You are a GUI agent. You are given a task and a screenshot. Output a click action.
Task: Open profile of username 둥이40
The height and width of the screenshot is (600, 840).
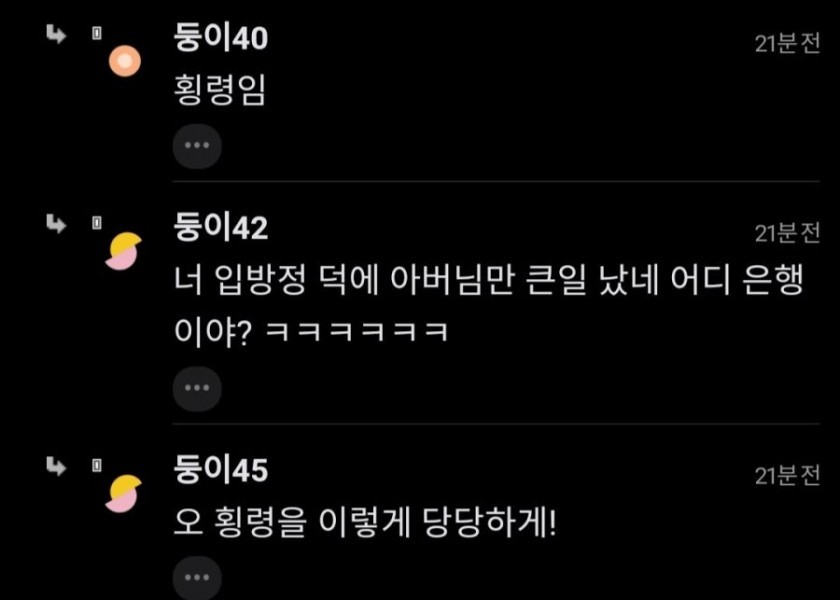pyautogui.click(x=221, y=38)
